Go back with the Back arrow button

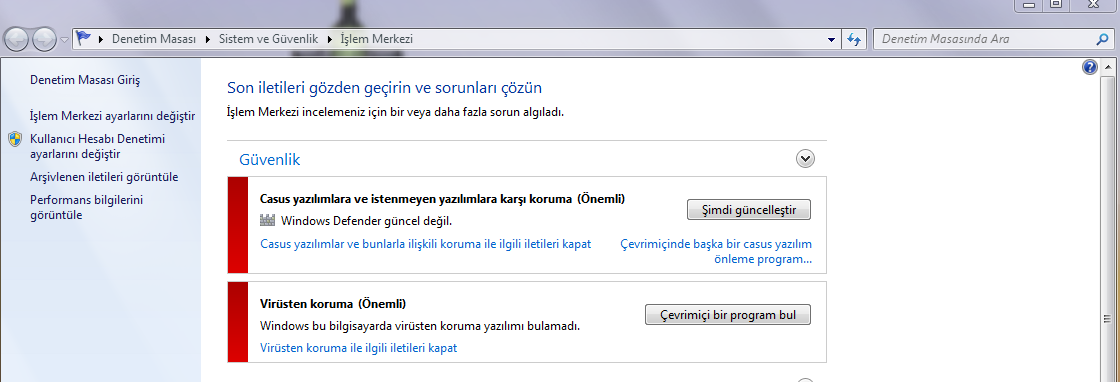(x=17, y=39)
